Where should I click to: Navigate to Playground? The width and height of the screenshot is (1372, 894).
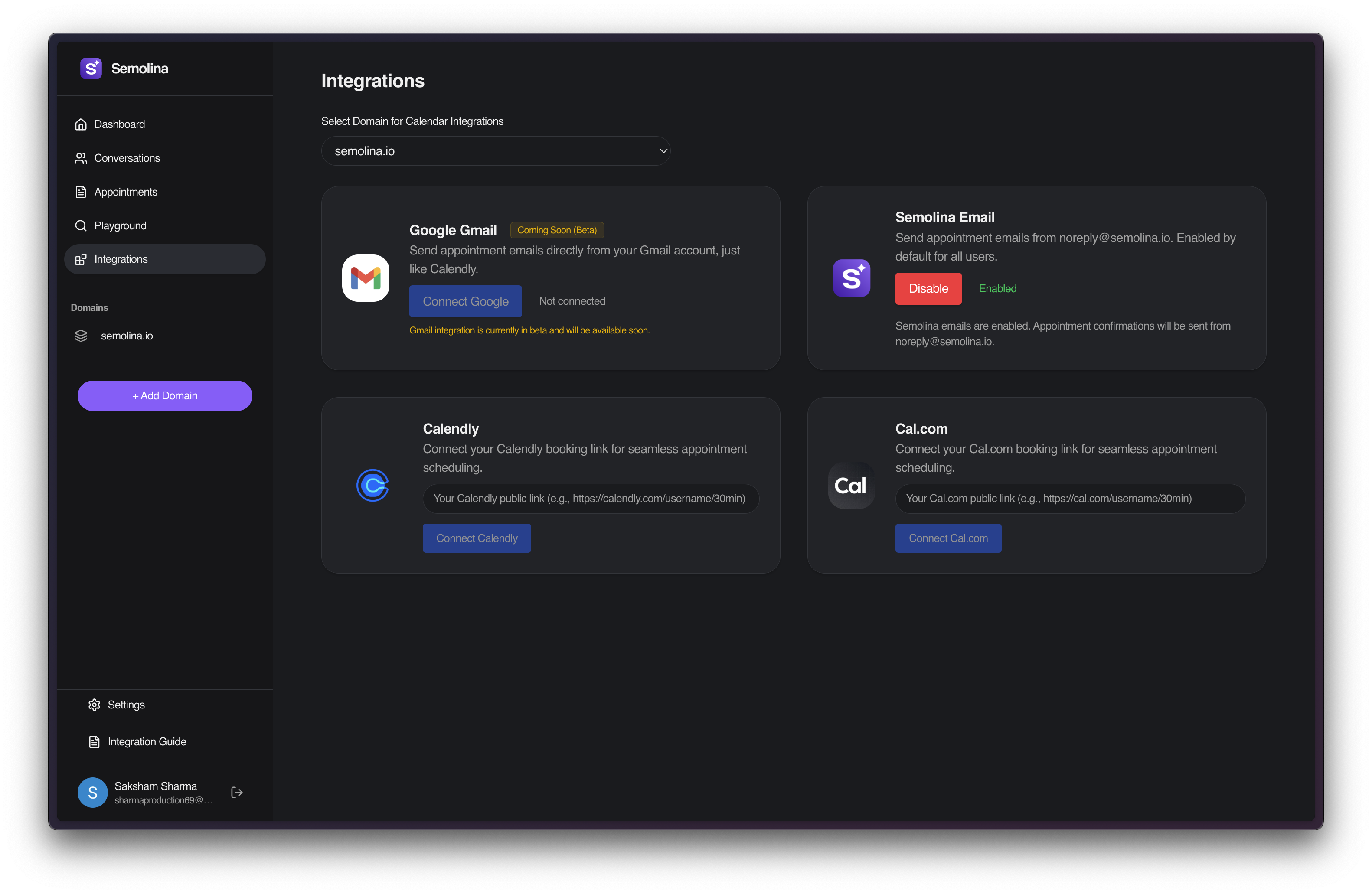click(165, 226)
